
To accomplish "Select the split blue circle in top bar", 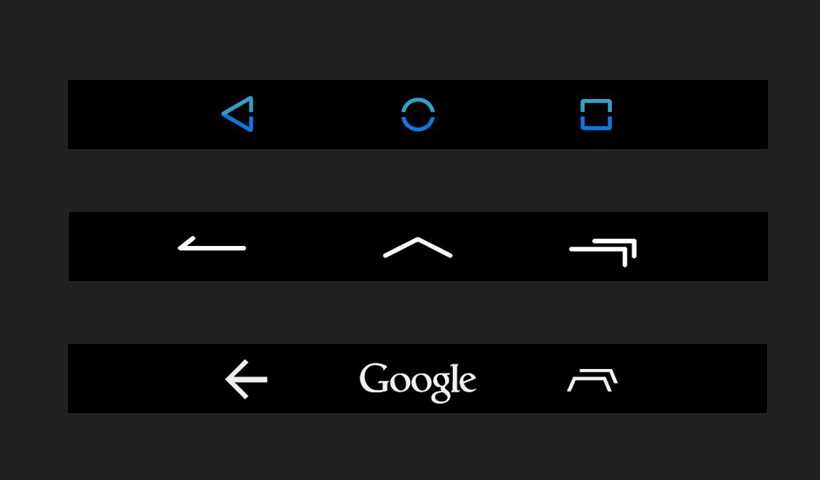I will (x=418, y=115).
